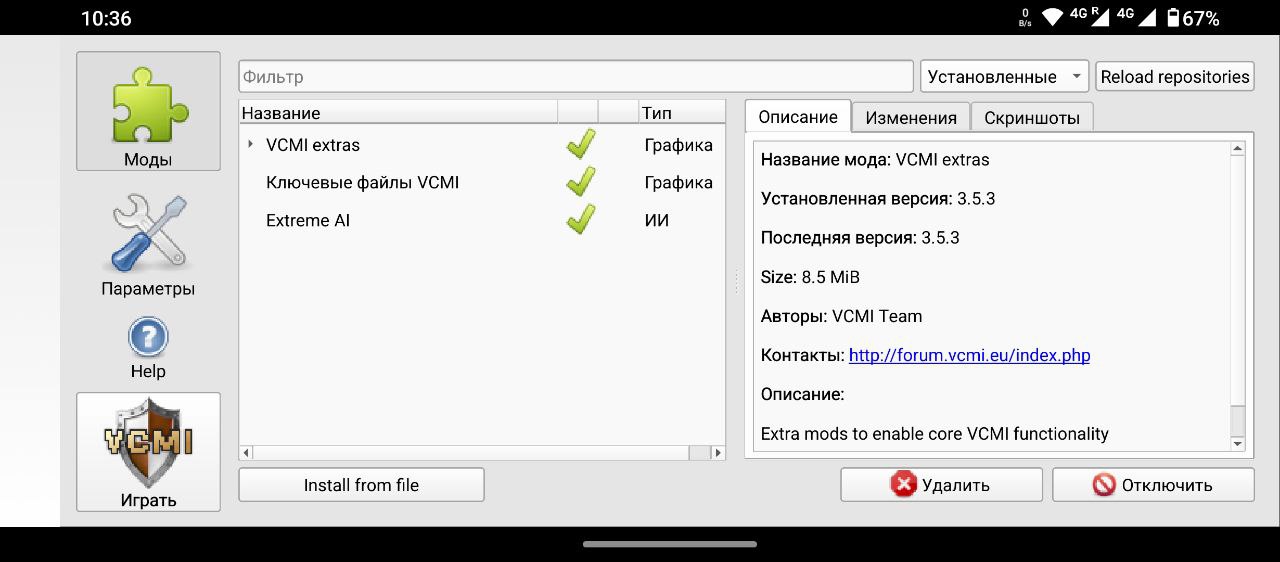Tap the battery indicator in status bar

tap(1192, 18)
